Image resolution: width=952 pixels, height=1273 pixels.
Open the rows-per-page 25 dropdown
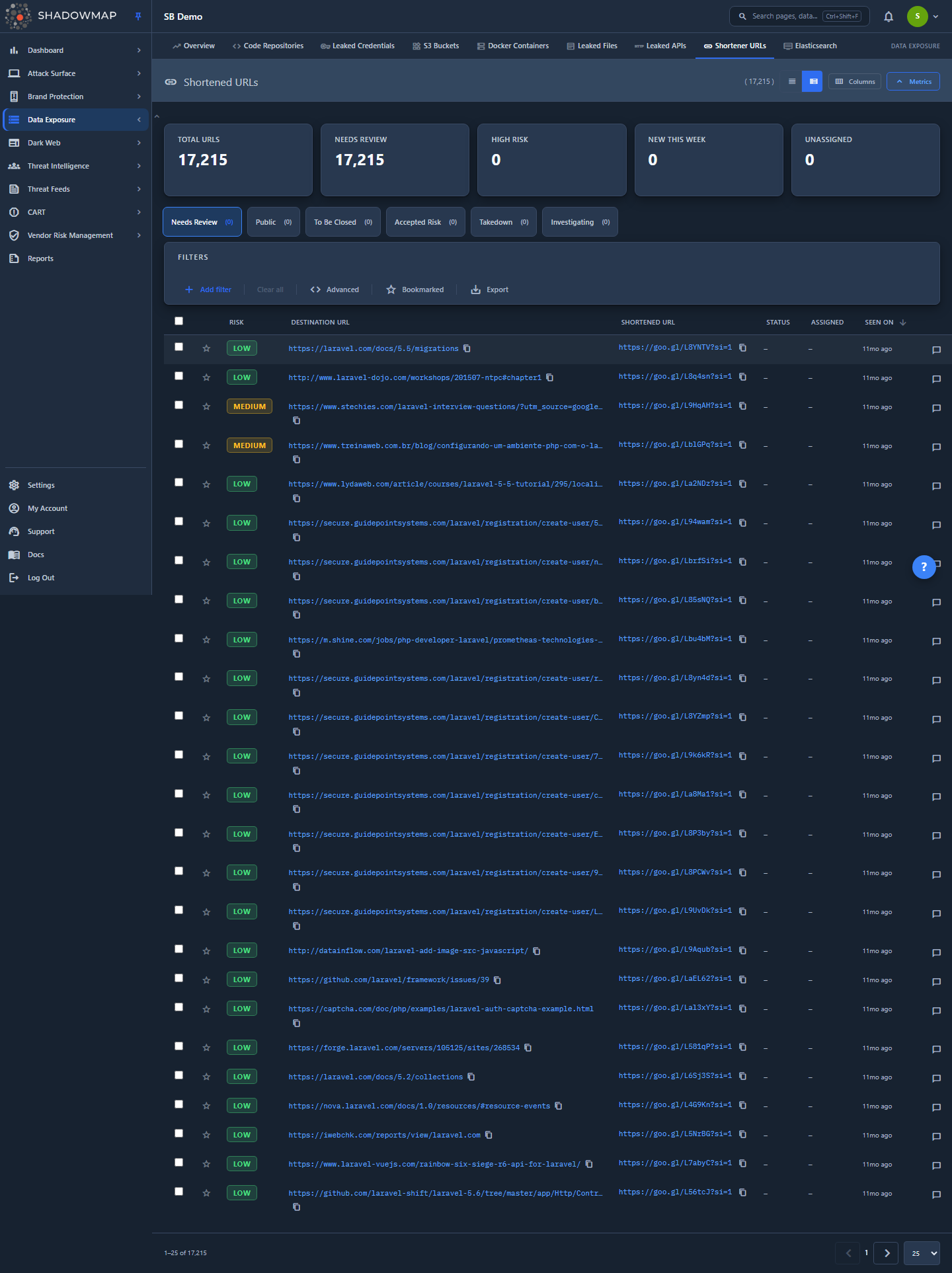922,1253
